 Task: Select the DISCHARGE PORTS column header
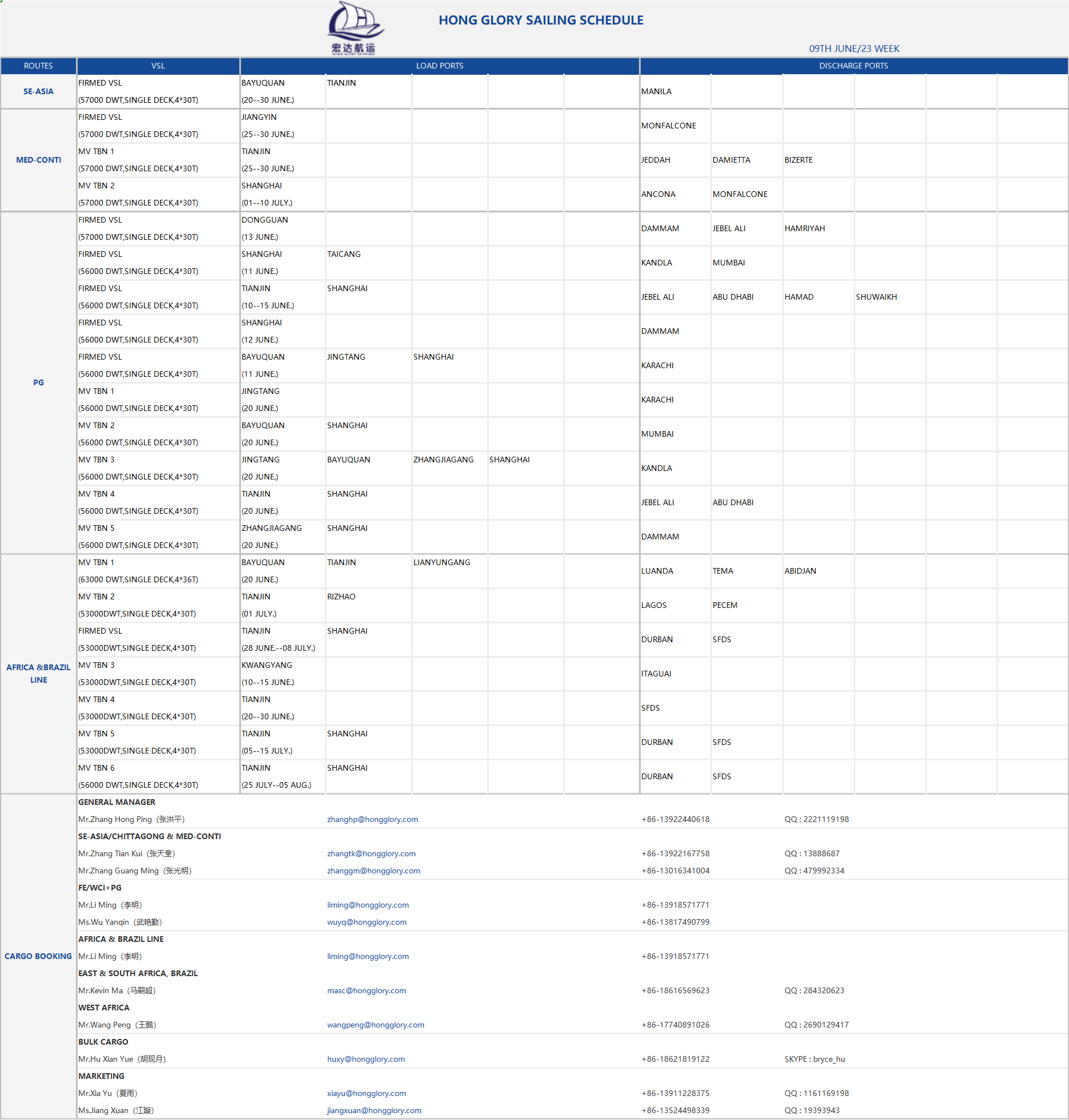coord(854,66)
